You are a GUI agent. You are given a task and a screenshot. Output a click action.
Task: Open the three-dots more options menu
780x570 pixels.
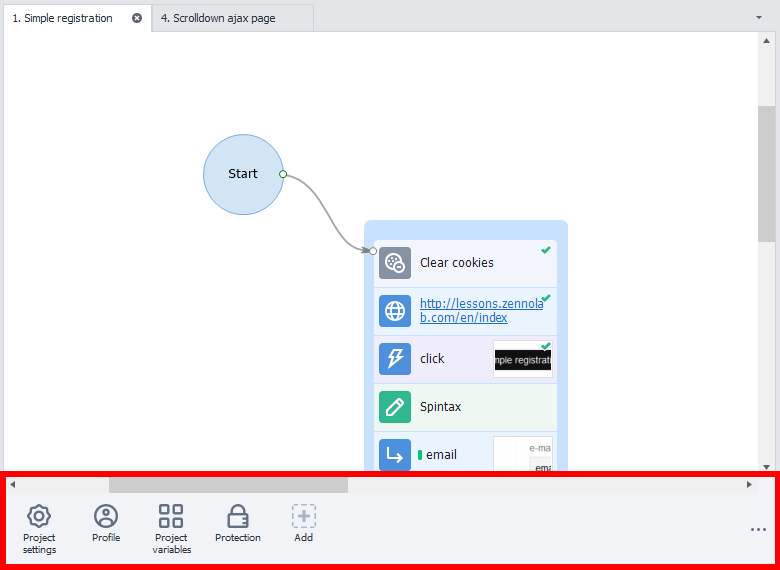click(x=758, y=530)
